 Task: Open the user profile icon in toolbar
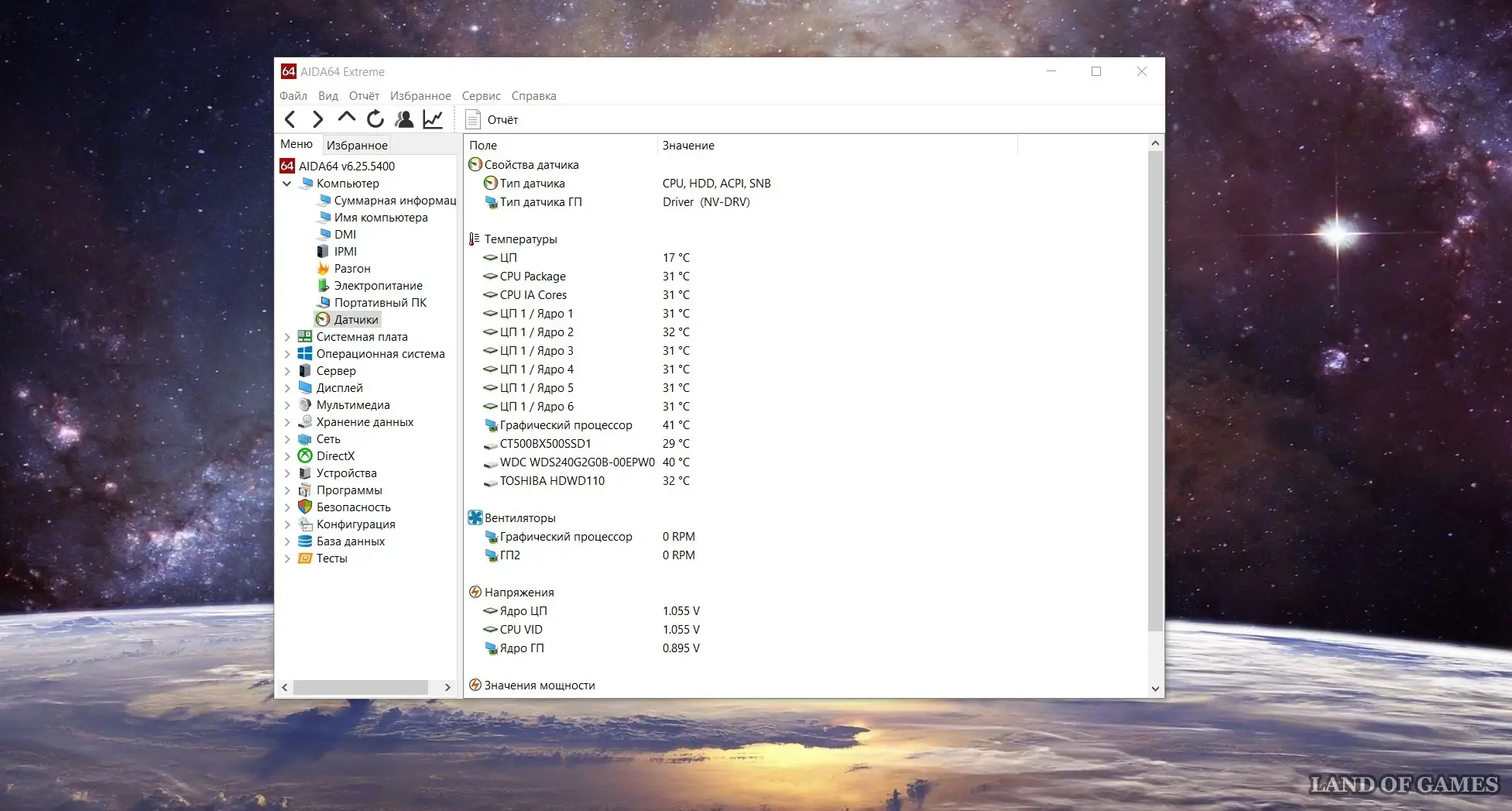click(404, 119)
